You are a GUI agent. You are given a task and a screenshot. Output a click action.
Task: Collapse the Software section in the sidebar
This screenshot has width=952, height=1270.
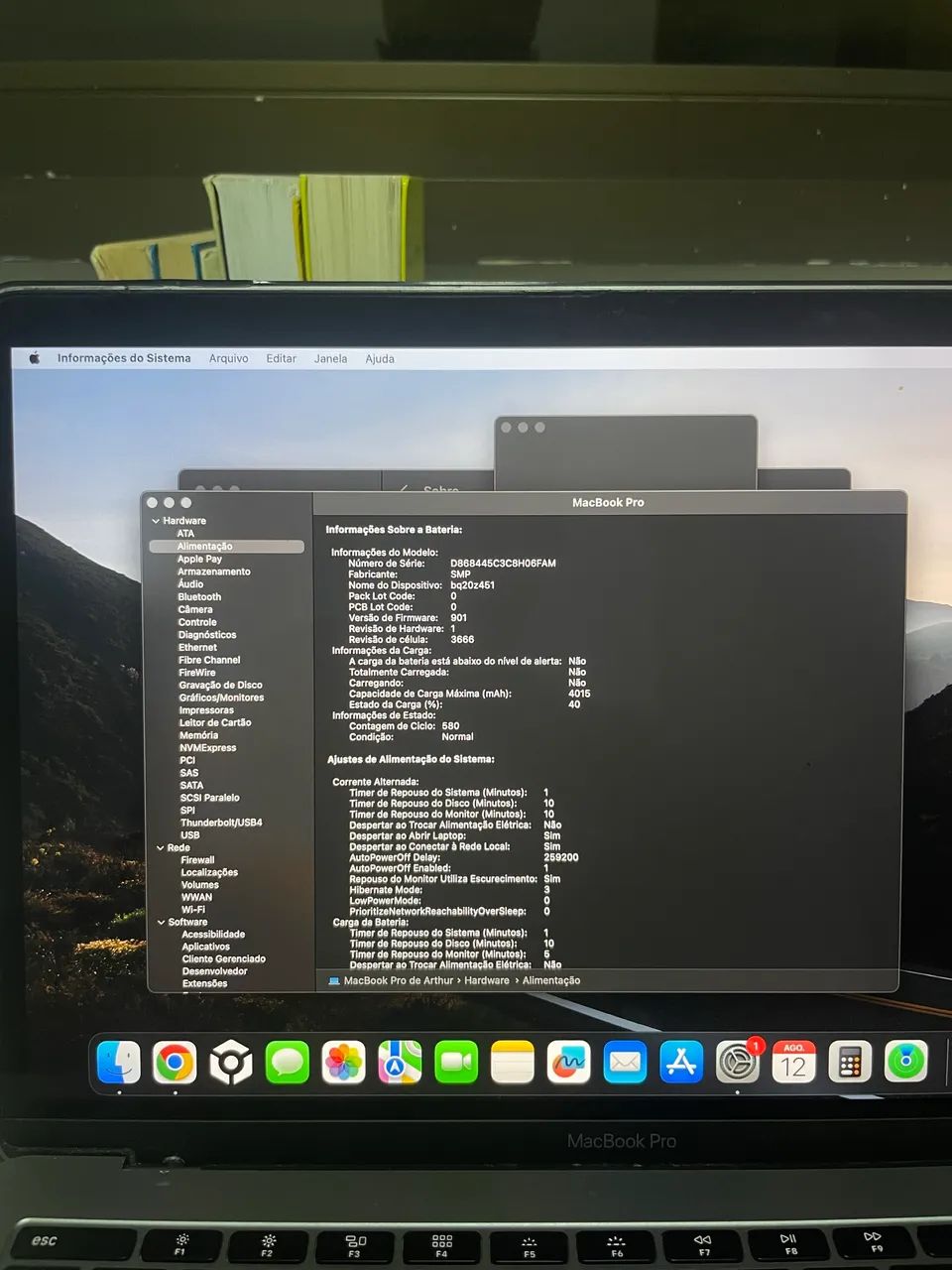161,922
